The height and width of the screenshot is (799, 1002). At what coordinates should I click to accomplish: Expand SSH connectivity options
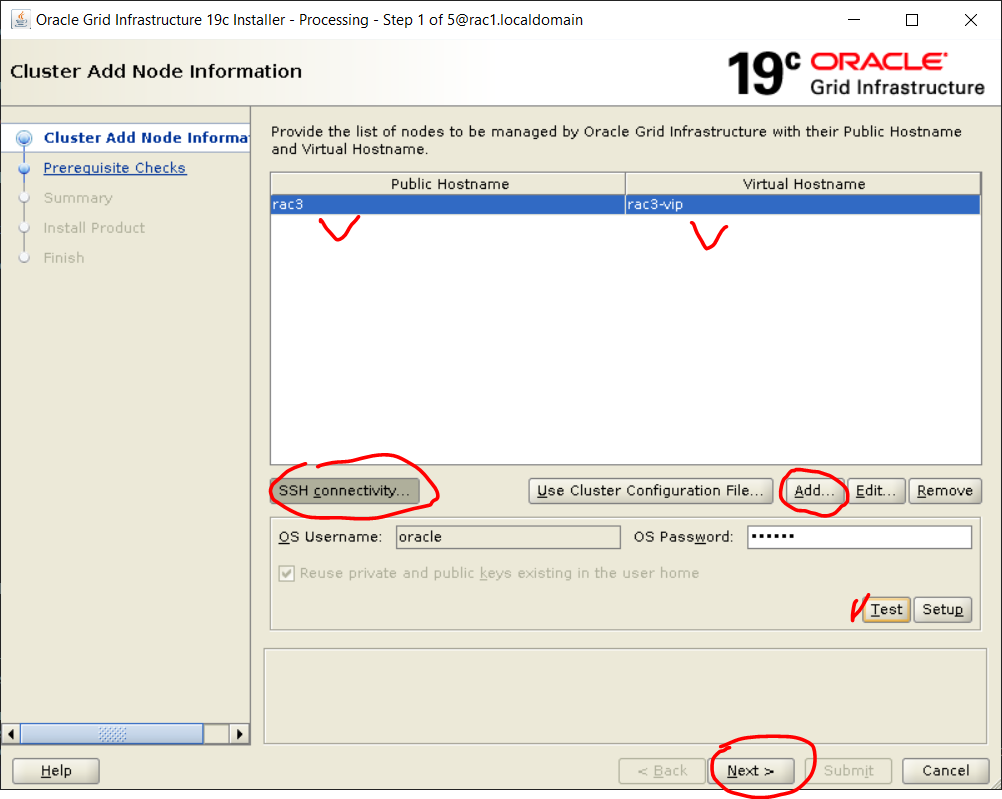(x=344, y=491)
